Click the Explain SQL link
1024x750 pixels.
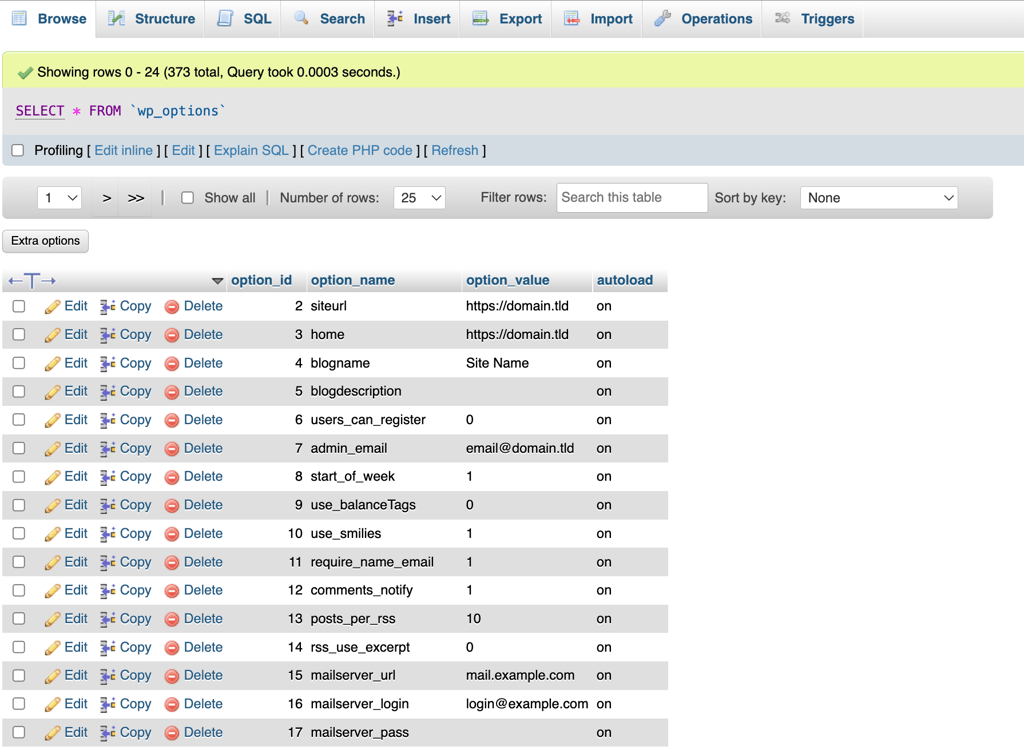point(251,150)
